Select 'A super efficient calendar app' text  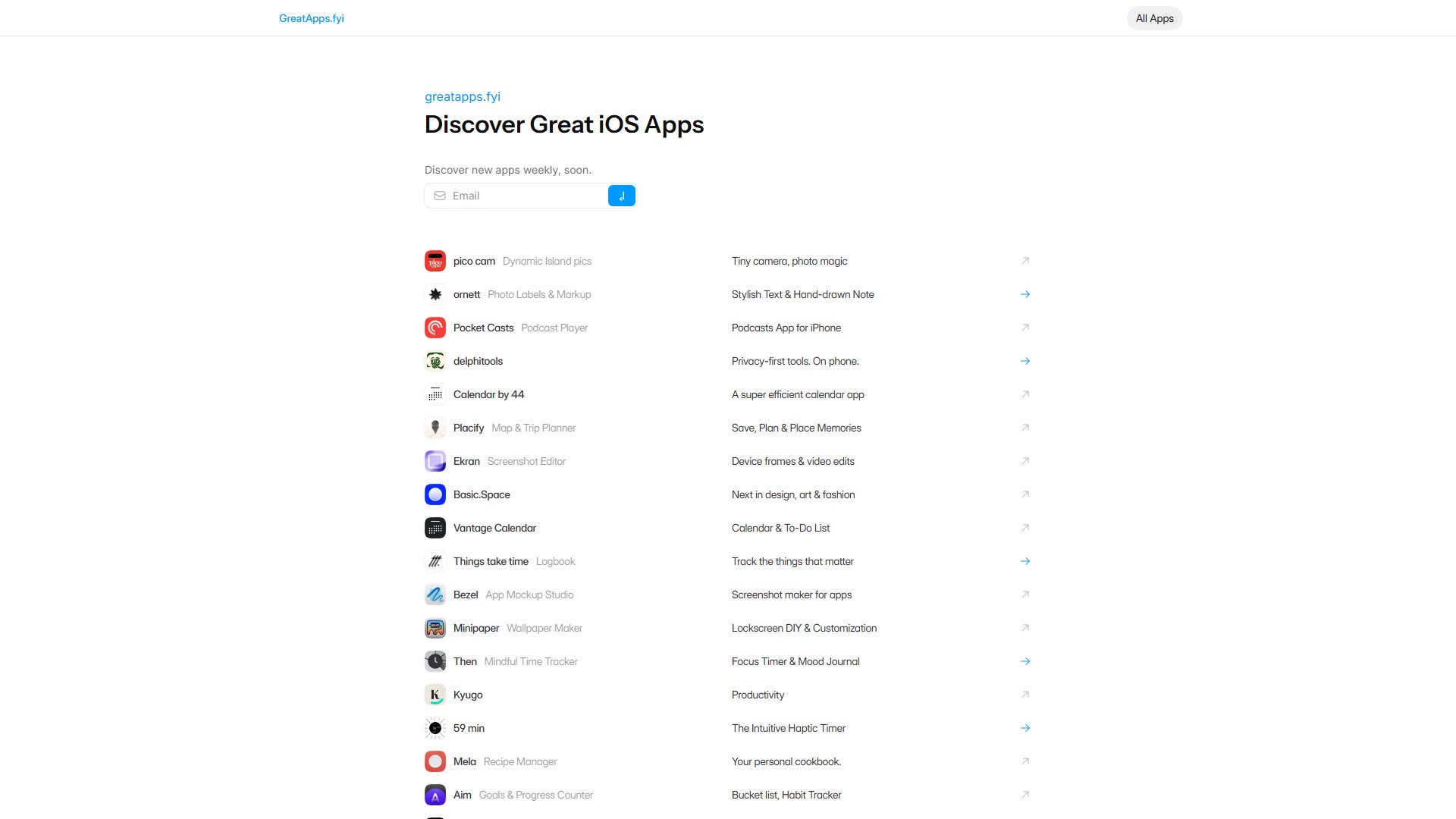tap(798, 394)
